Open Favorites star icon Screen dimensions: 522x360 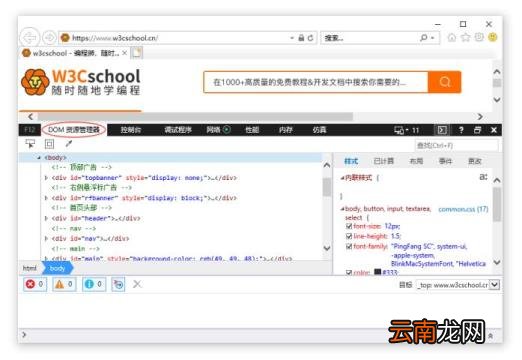(465, 37)
